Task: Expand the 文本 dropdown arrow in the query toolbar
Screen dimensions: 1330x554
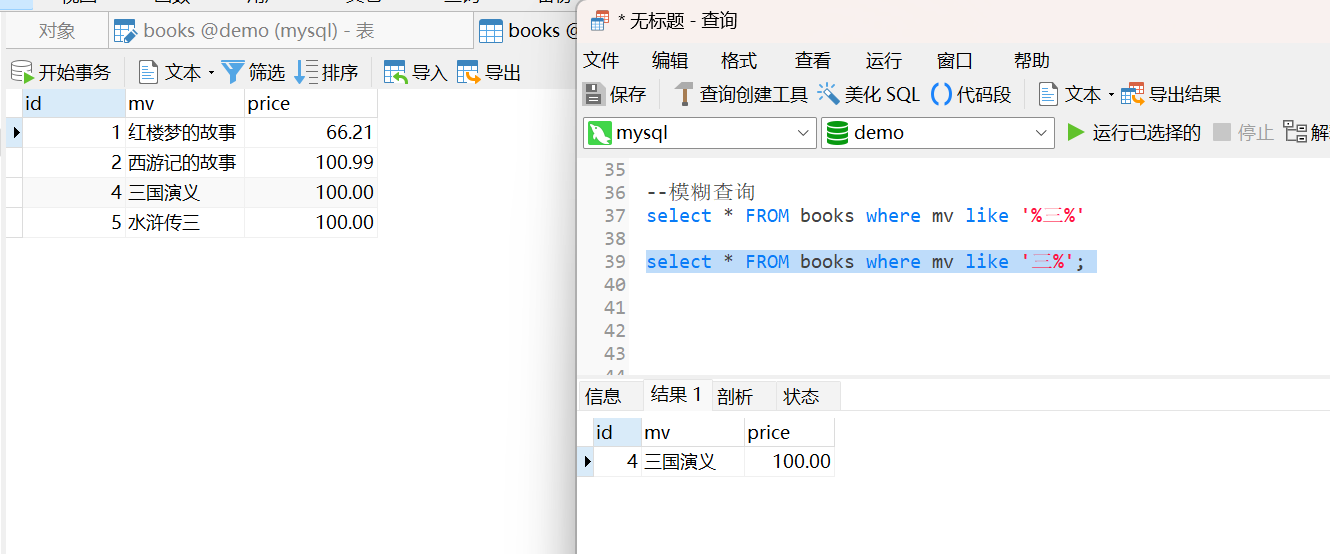Action: coord(1111,95)
